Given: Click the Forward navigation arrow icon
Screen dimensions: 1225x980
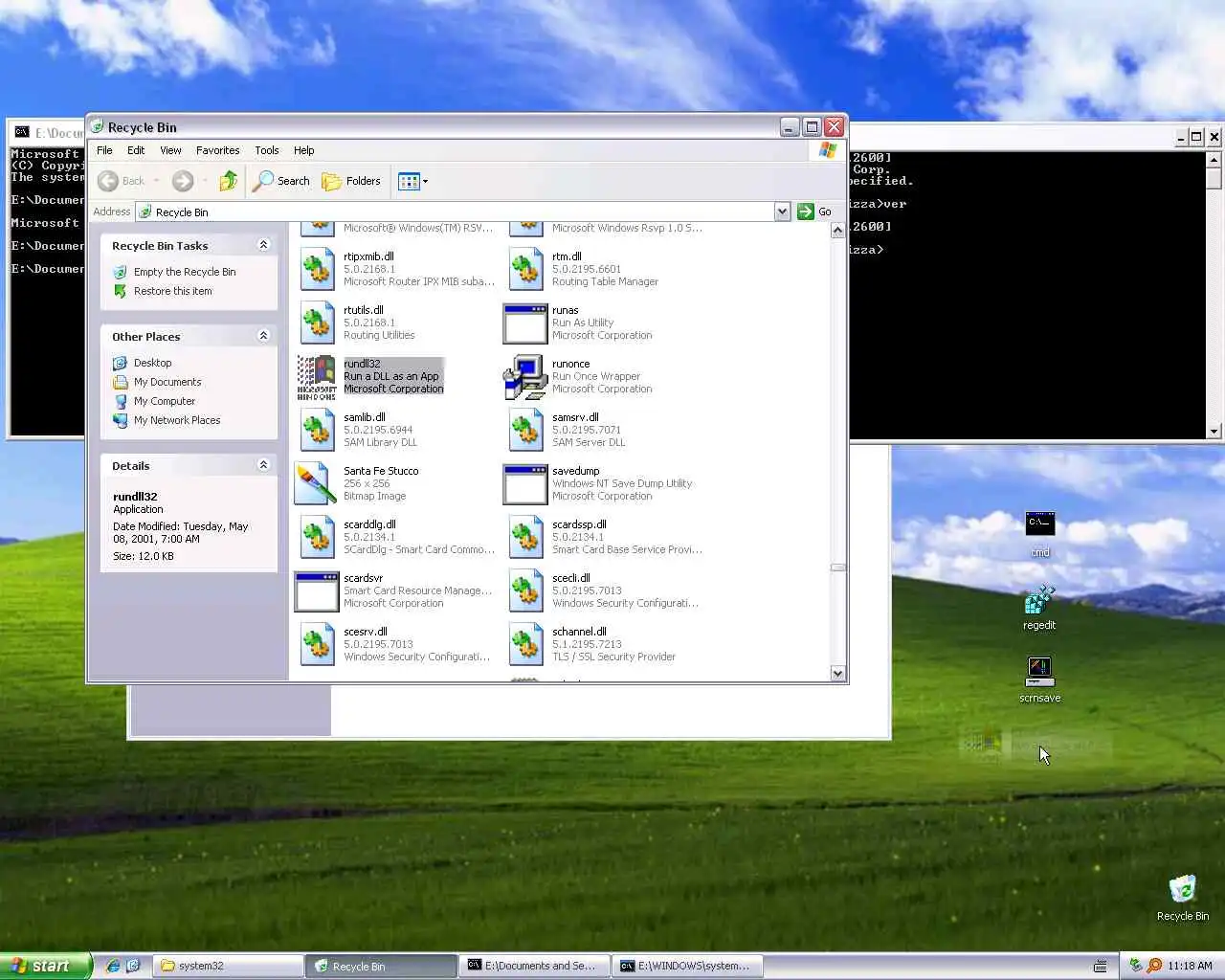Looking at the screenshot, I should [x=183, y=181].
